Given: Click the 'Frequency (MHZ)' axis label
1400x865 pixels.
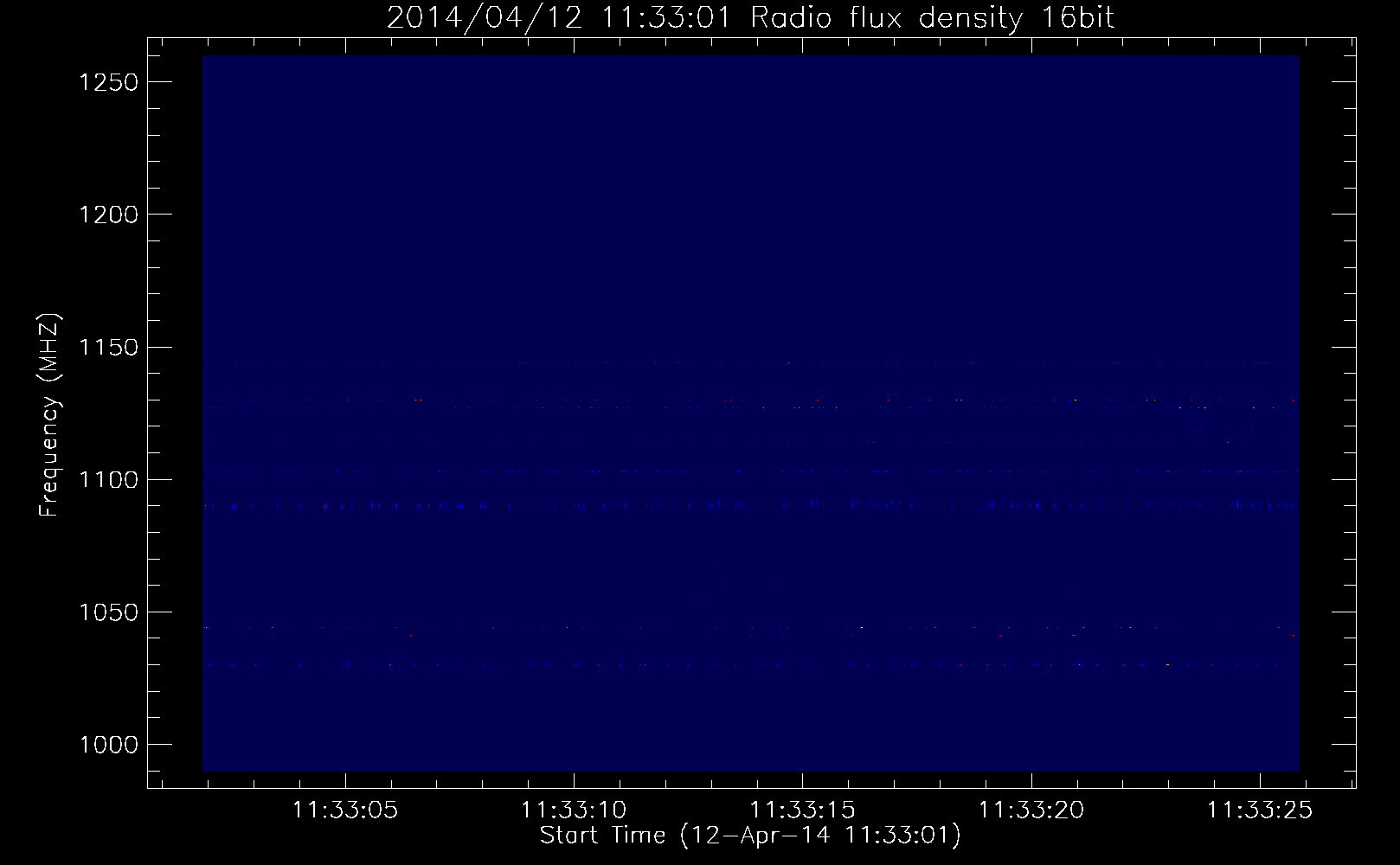Looking at the screenshot, I should 49,416.
